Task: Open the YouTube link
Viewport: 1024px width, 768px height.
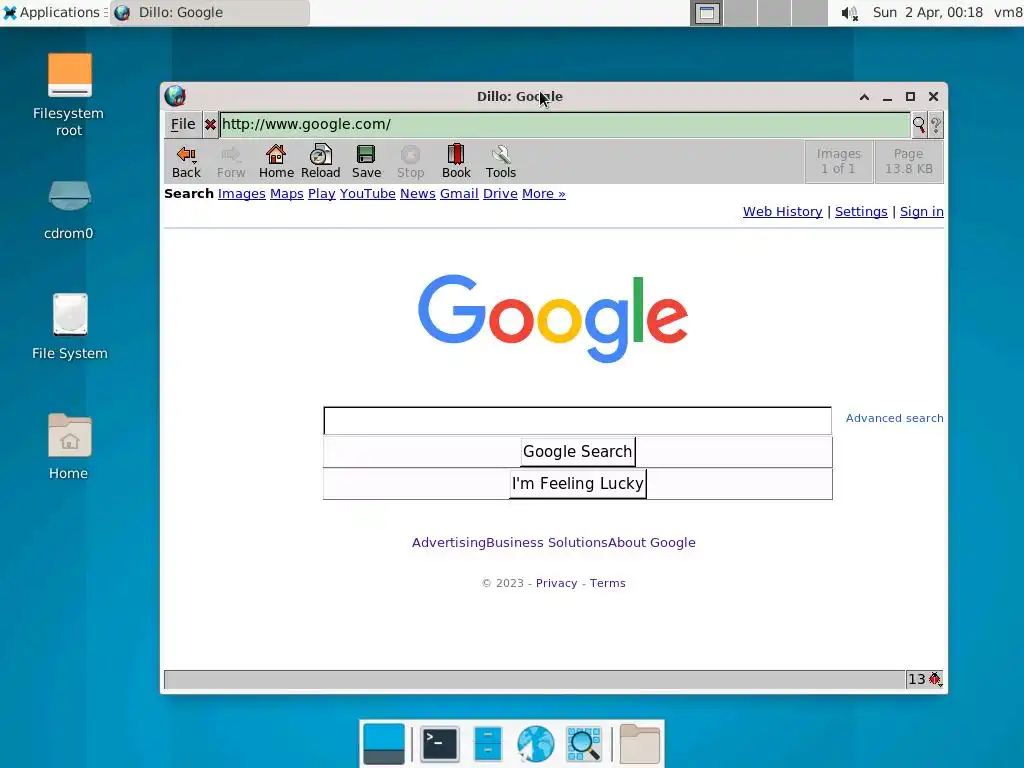Action: click(368, 193)
